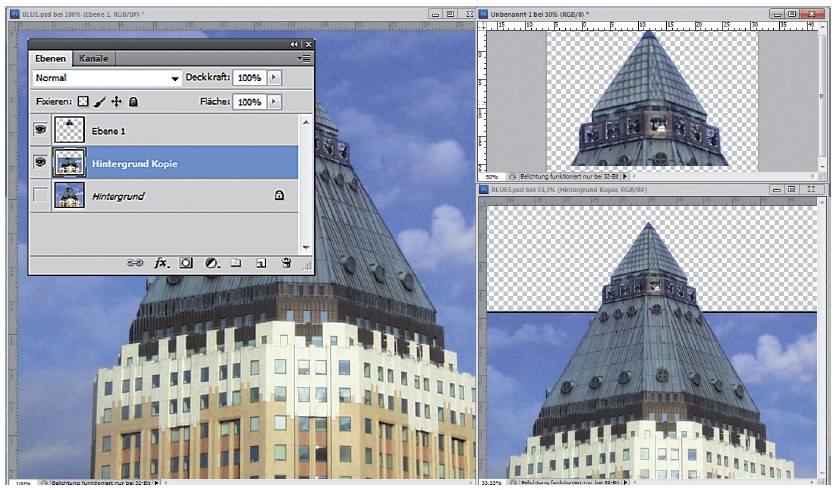Click the create new layer icon
The image size is (837, 490).
tap(261, 263)
